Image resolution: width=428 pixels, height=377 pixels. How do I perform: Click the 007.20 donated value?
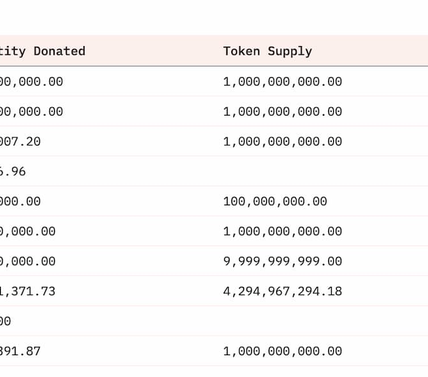20,141
